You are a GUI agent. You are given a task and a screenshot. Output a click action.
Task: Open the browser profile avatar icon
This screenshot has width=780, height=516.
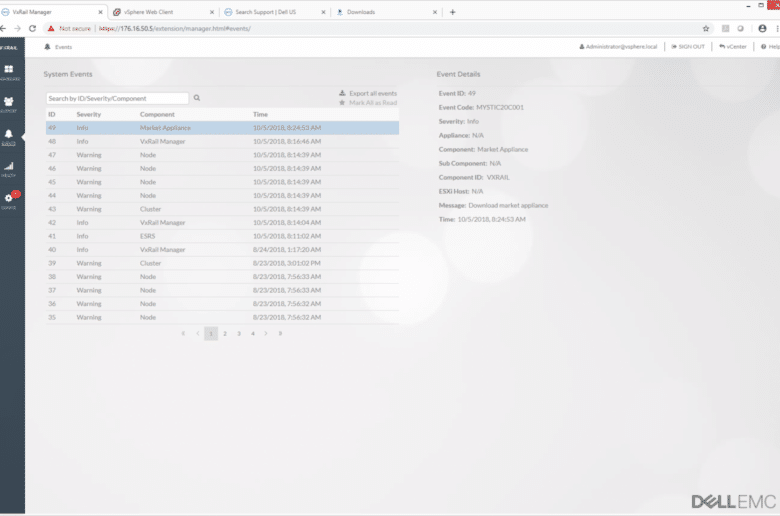pyautogui.click(x=762, y=28)
